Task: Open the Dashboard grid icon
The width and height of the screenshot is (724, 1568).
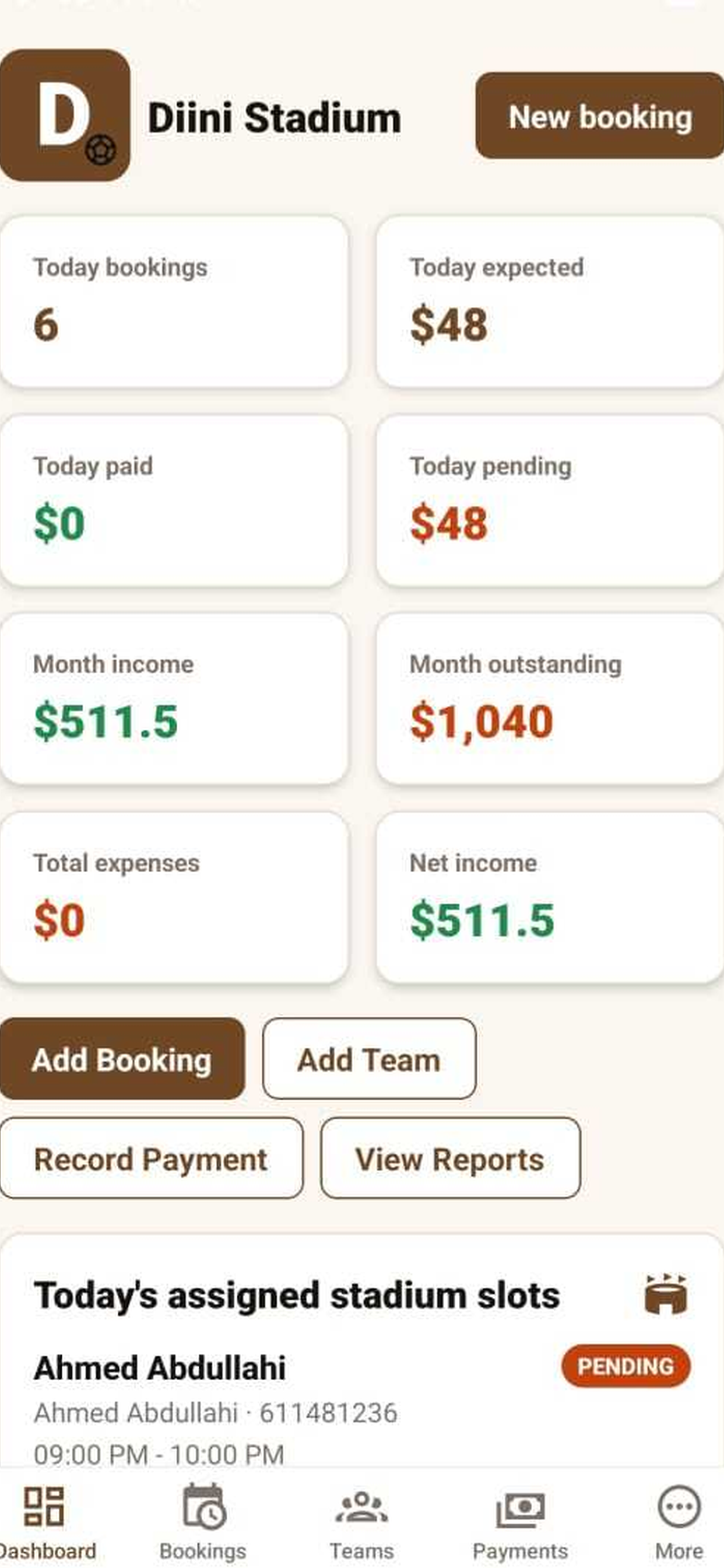Action: click(43, 1506)
